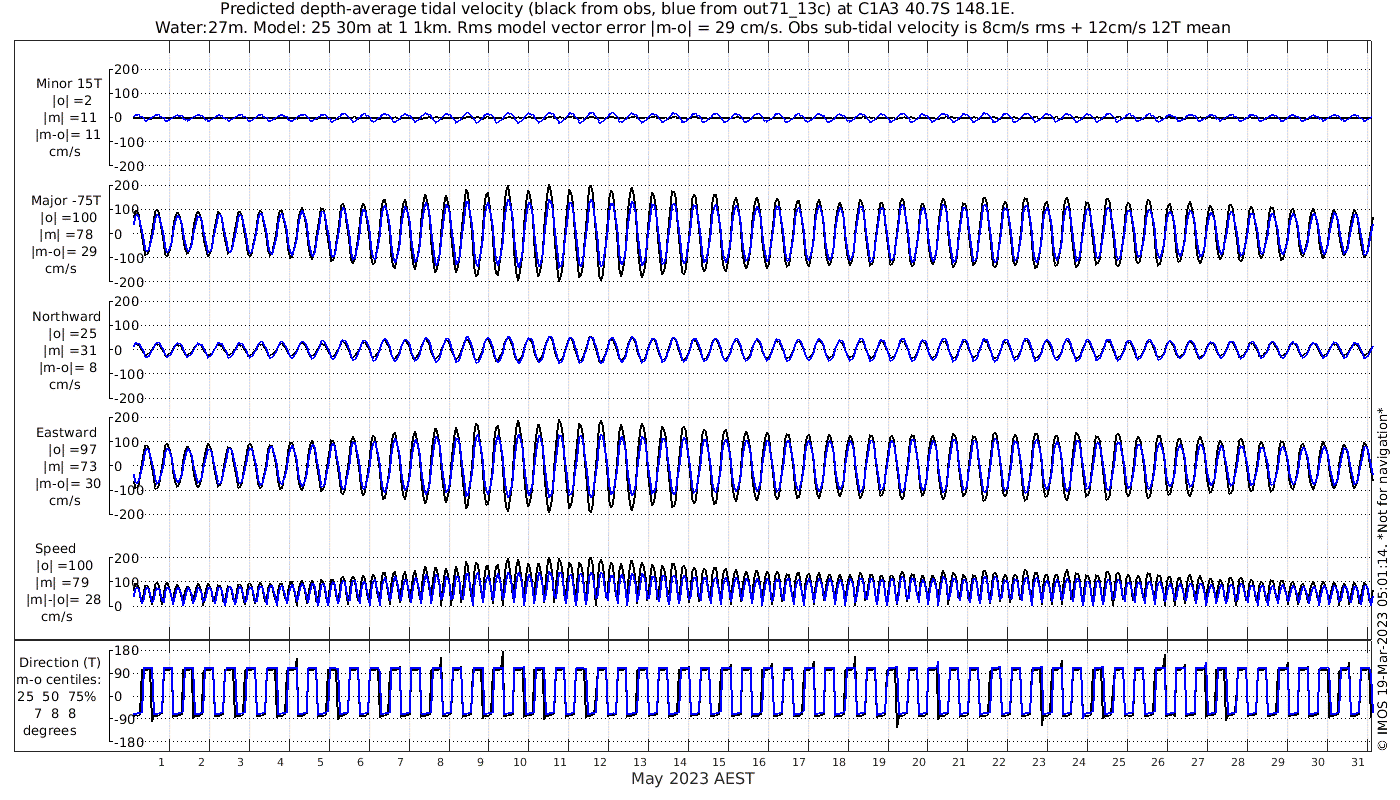This screenshot has height=800, width=1400.
Task: Click the day "5" tick on date axis
Action: coord(320,762)
